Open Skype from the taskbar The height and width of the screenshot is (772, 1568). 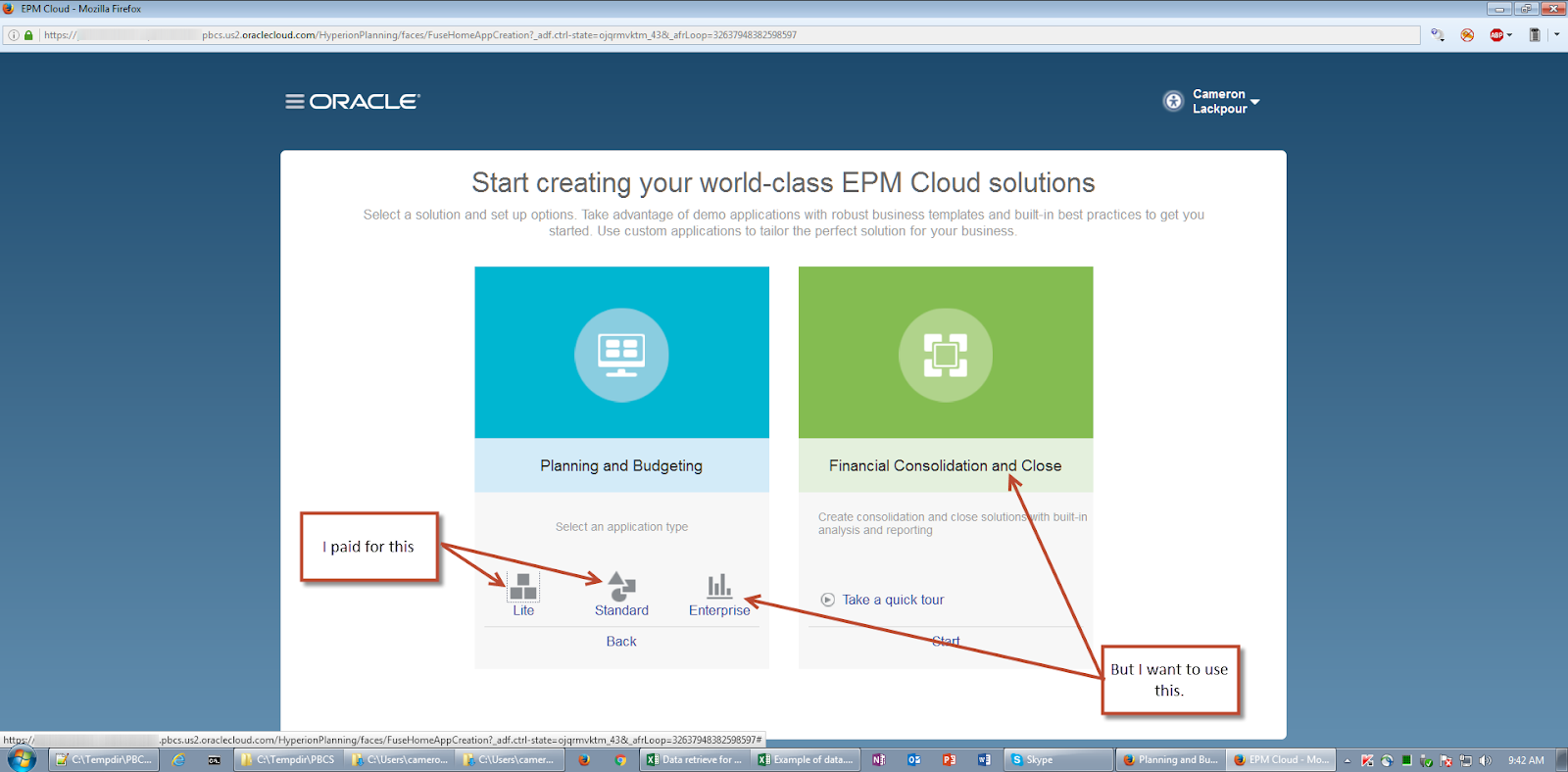tap(1059, 759)
